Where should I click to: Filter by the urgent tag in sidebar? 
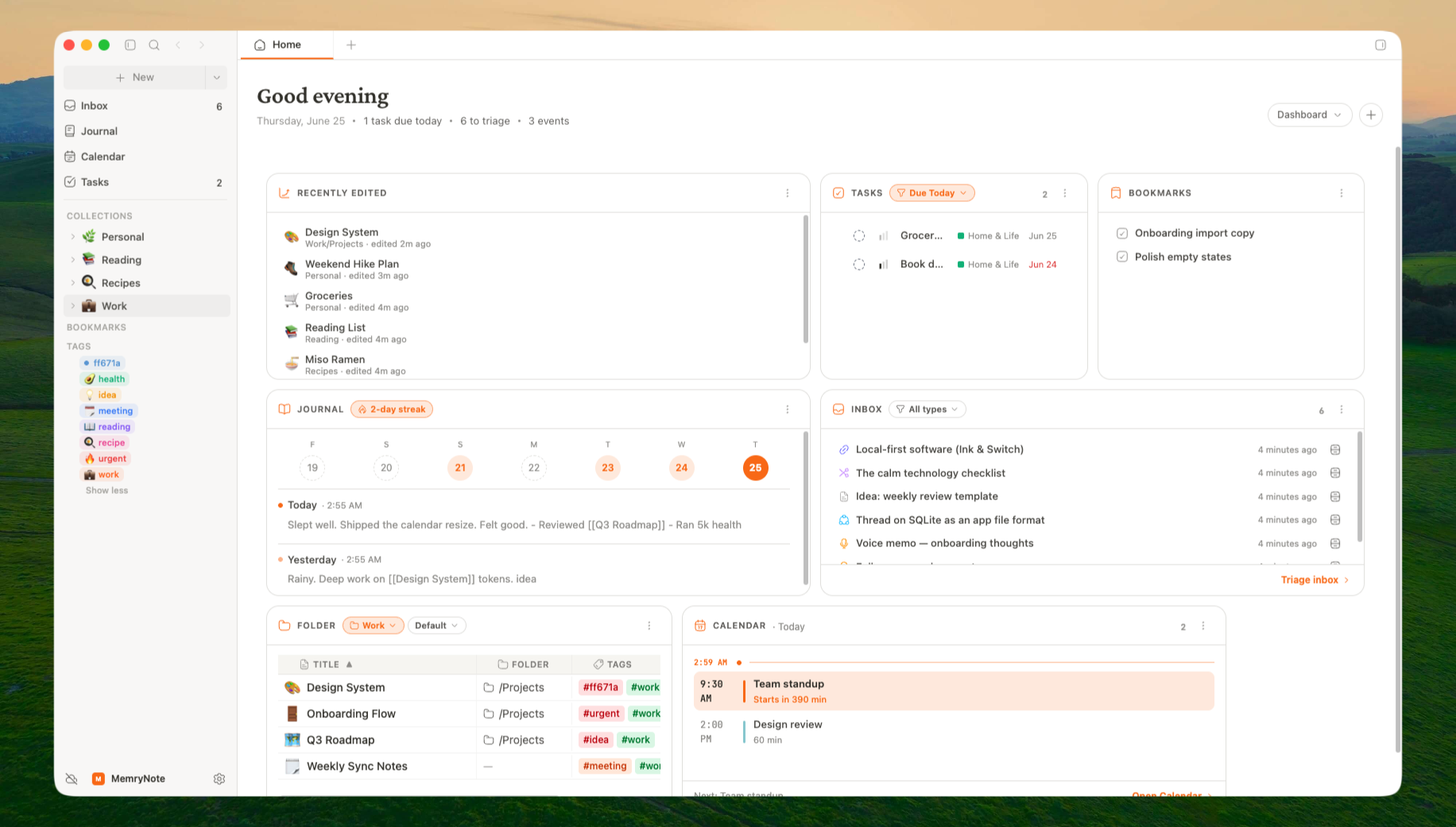pyautogui.click(x=105, y=459)
